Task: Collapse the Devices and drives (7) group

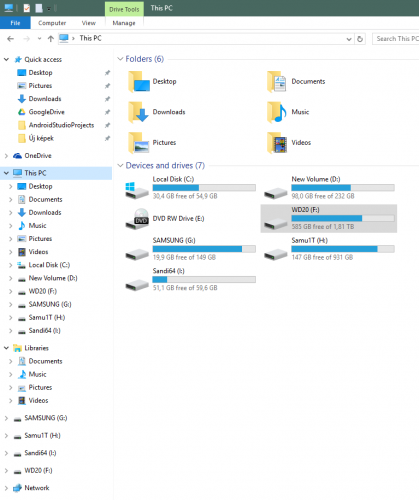Action: pos(120,166)
